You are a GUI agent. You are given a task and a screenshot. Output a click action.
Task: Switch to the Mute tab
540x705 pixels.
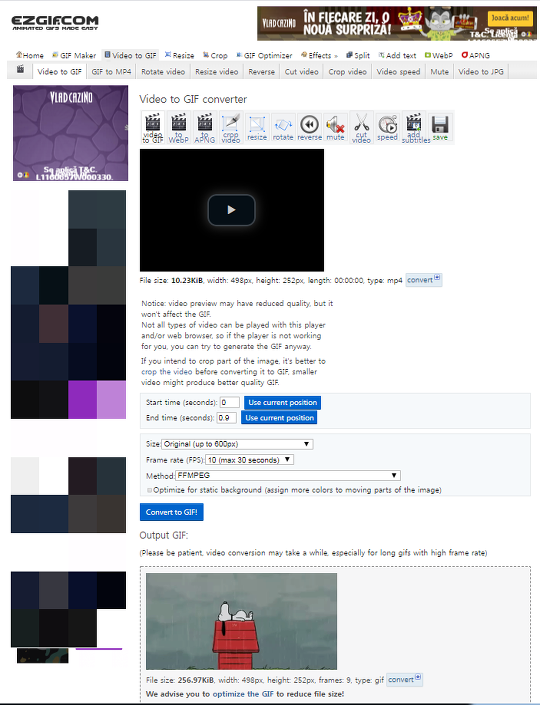click(x=439, y=71)
